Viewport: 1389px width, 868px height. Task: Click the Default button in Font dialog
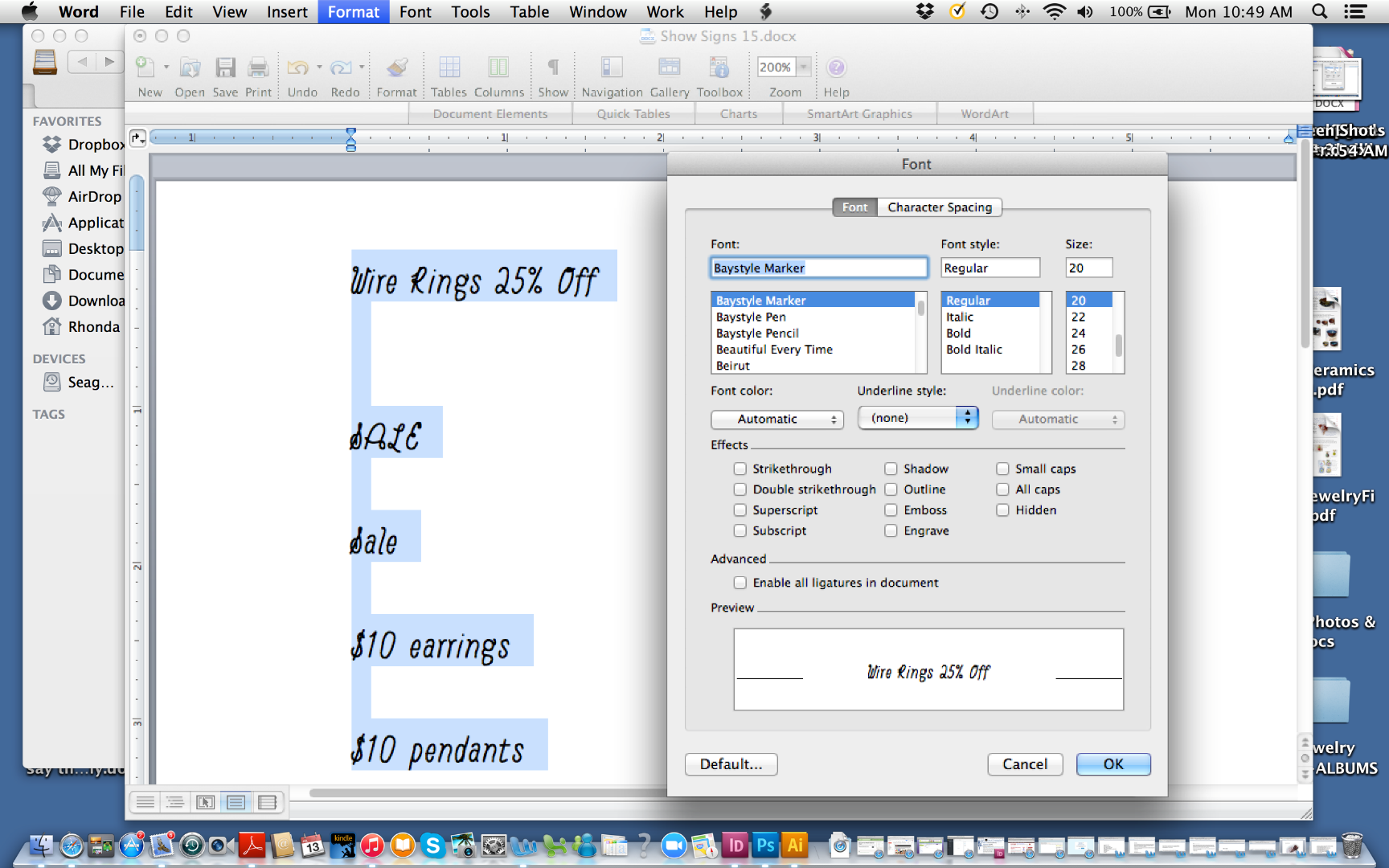point(731,764)
